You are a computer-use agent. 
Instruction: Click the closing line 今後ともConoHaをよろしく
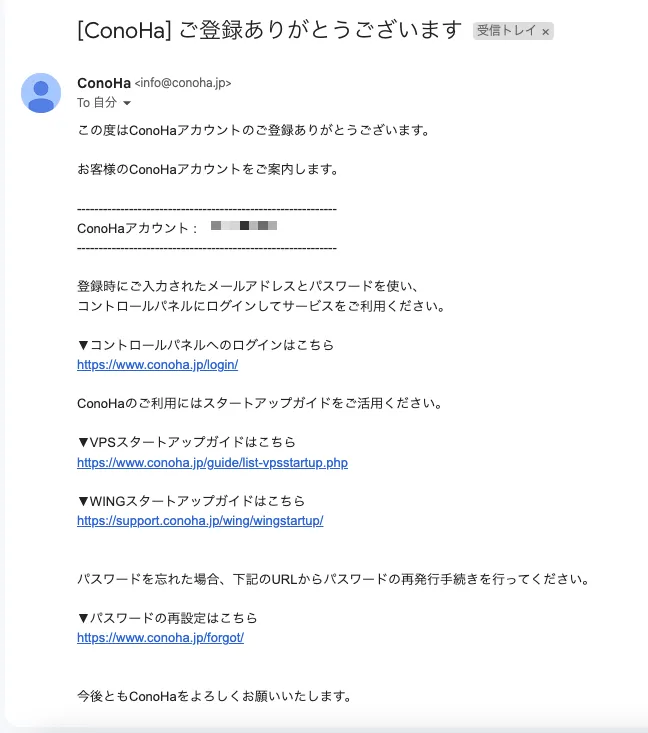click(x=215, y=696)
